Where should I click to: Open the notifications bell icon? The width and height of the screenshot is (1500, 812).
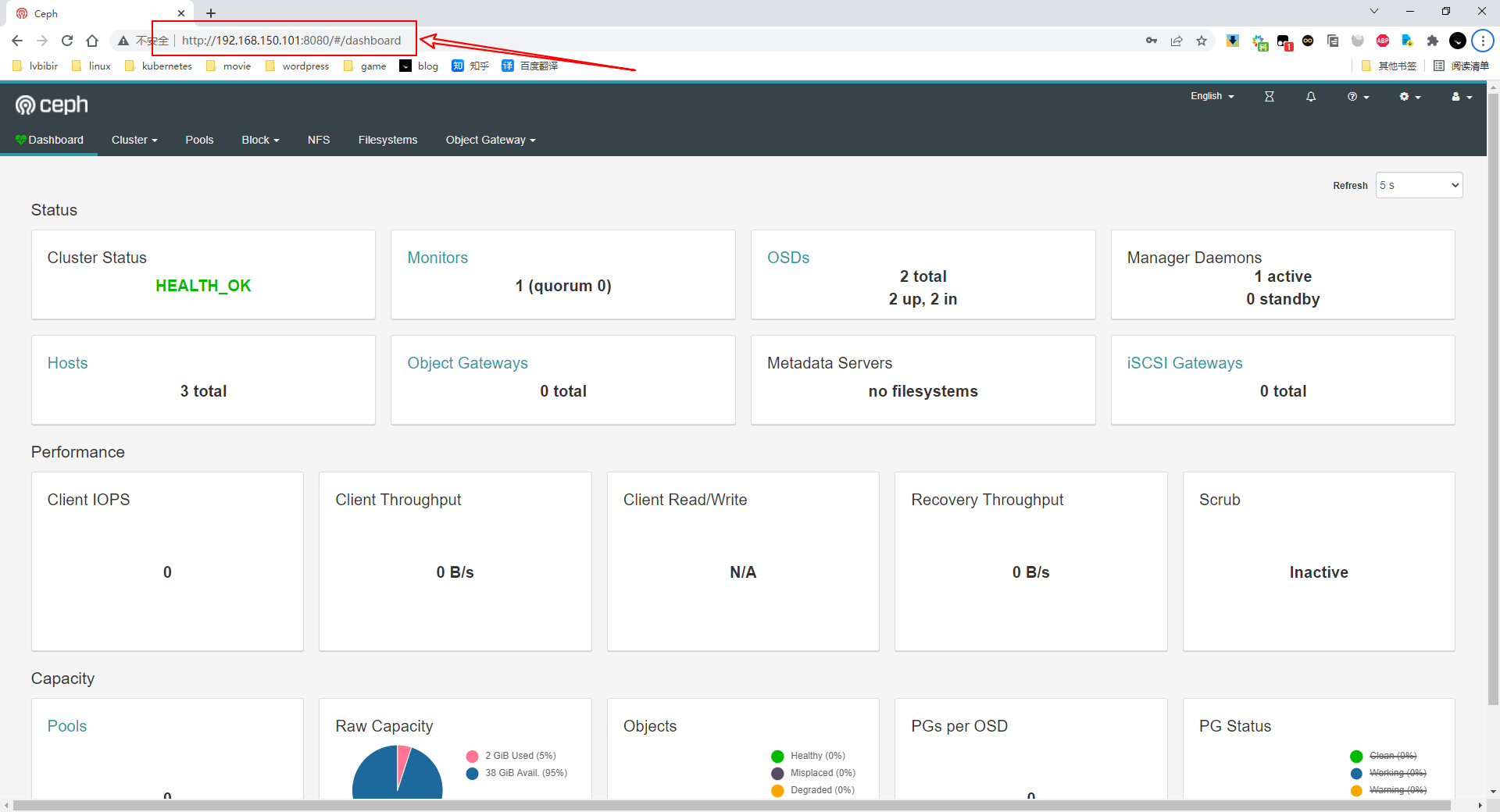point(1310,97)
